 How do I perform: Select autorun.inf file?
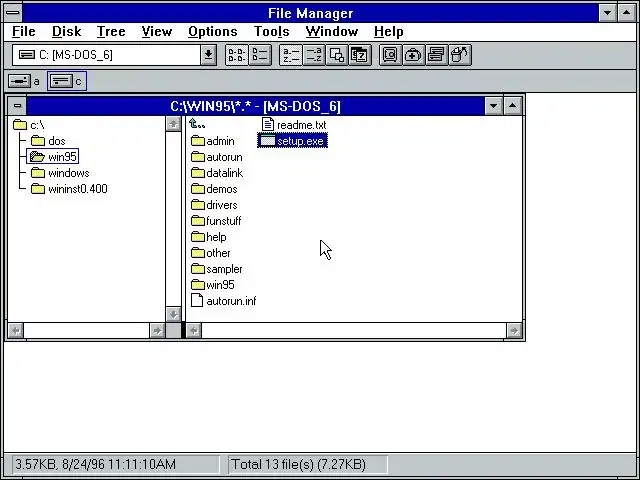tap(224, 301)
